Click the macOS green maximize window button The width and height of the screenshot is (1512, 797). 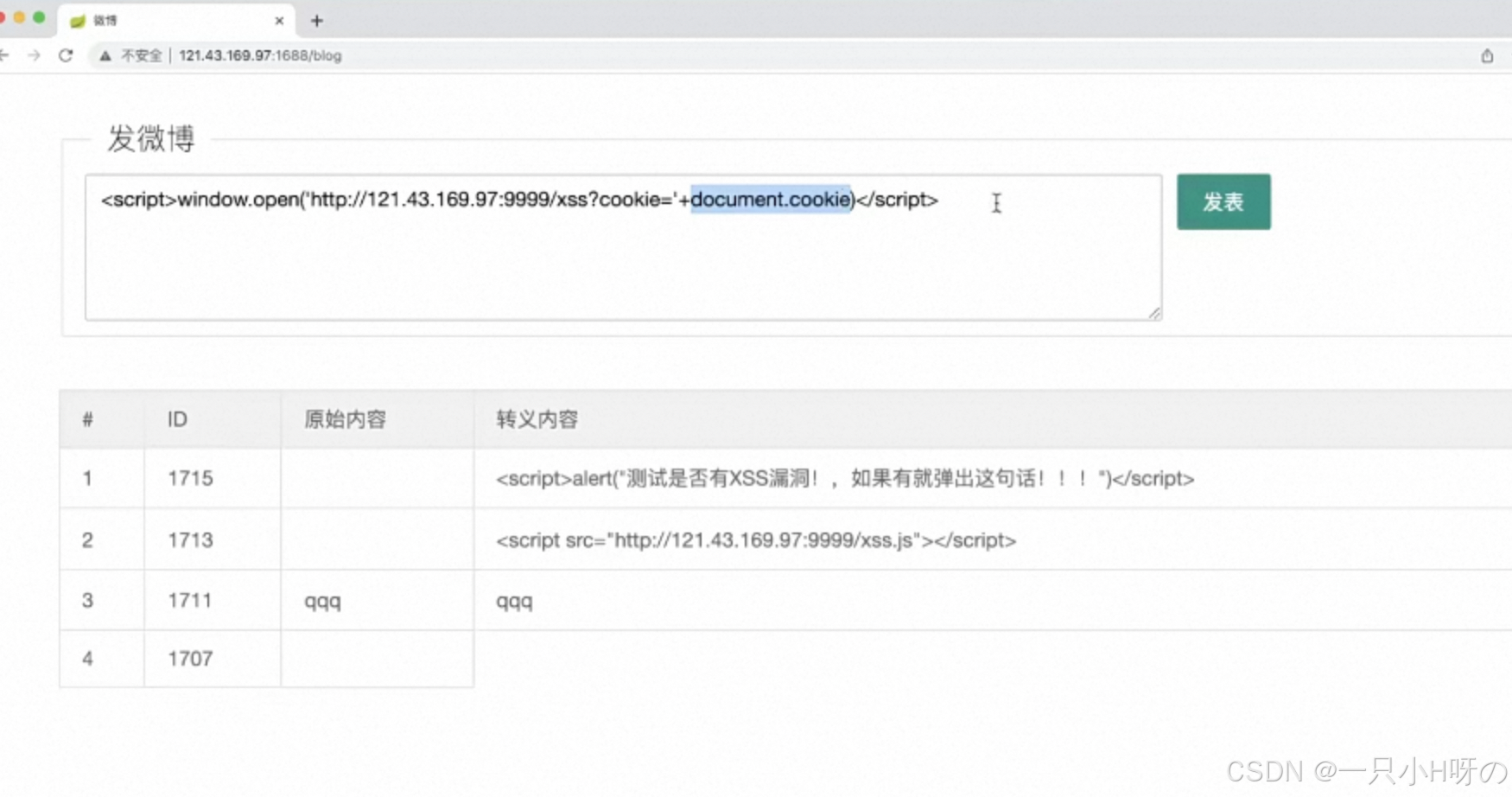[39, 17]
